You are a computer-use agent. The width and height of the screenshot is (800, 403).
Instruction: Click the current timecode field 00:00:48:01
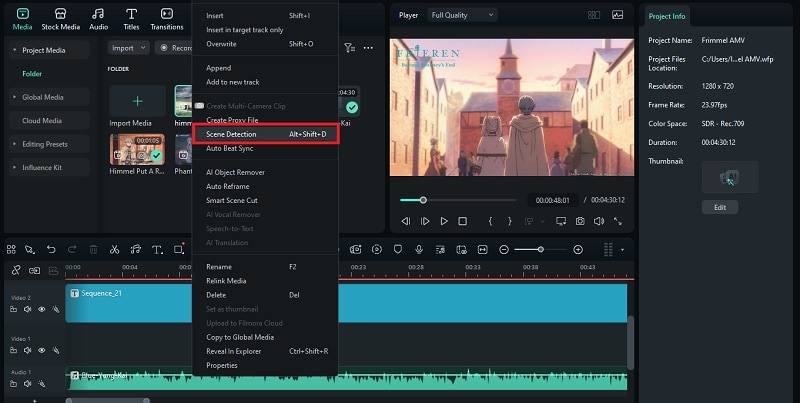[x=553, y=200]
